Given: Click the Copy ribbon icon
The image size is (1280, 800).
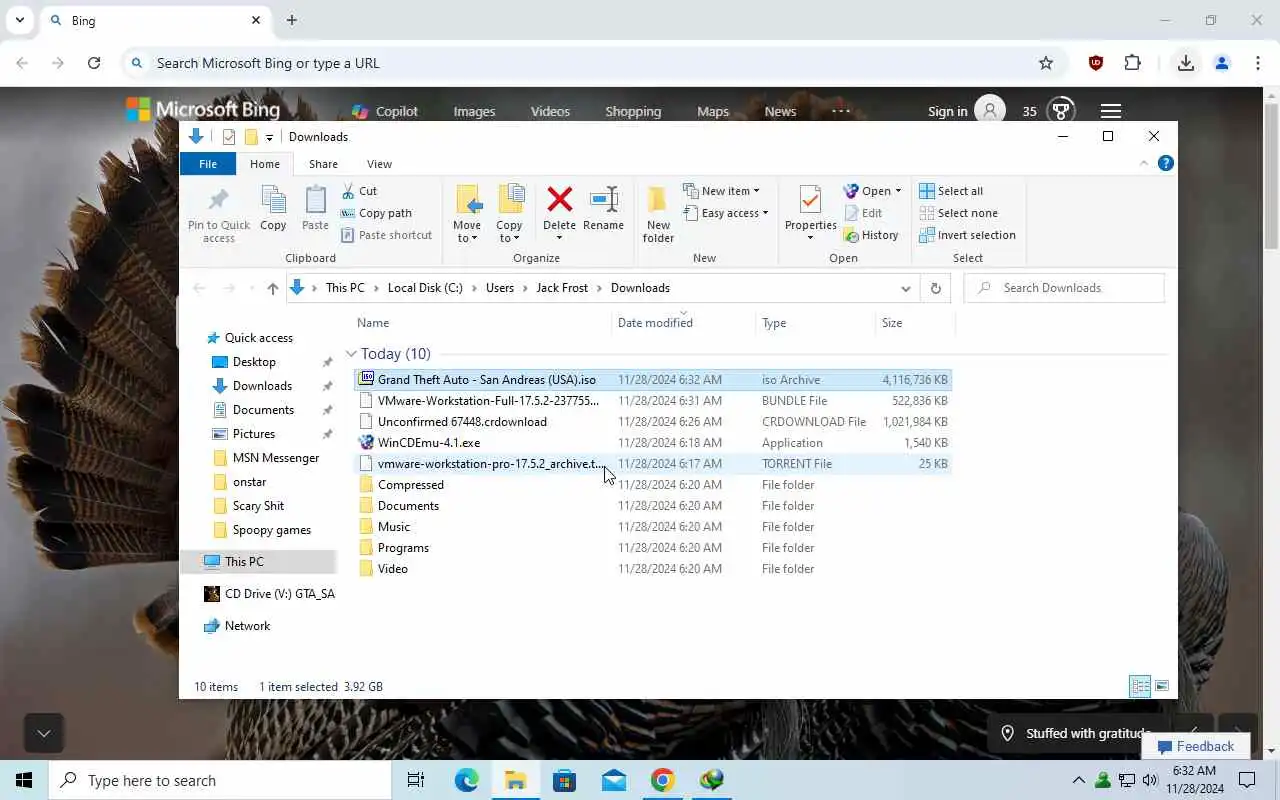Looking at the screenshot, I should [273, 209].
